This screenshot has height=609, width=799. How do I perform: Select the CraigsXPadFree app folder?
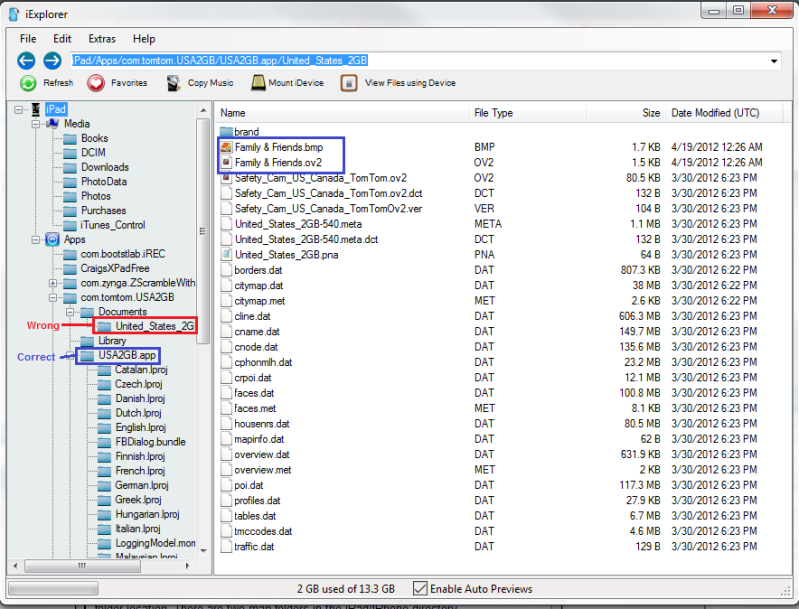coord(115,269)
